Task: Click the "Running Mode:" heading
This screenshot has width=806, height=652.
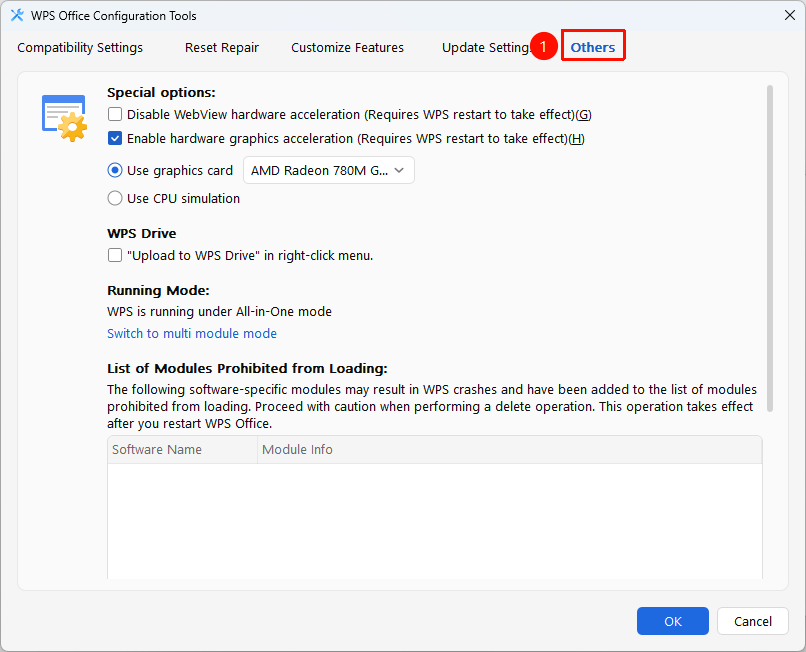Action: 158,291
